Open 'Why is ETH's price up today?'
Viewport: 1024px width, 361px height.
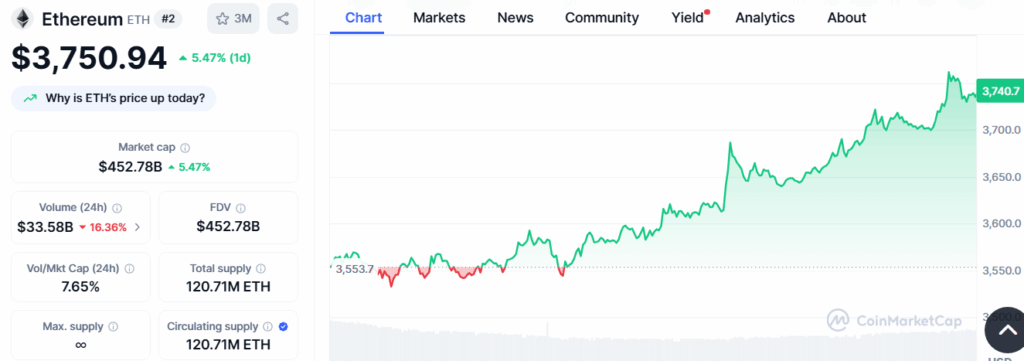click(114, 99)
